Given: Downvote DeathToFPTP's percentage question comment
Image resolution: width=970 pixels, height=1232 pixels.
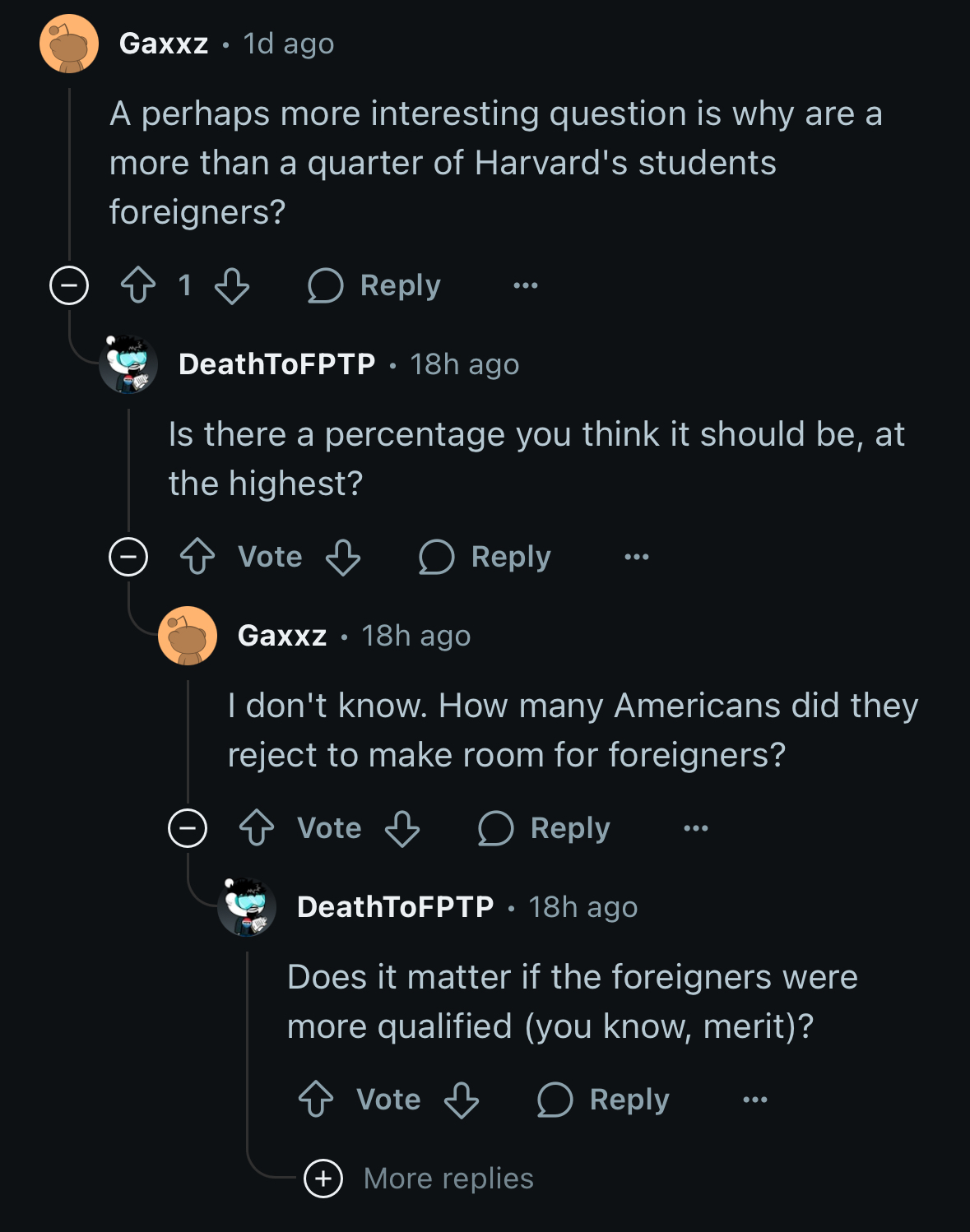Looking at the screenshot, I should coord(343,557).
